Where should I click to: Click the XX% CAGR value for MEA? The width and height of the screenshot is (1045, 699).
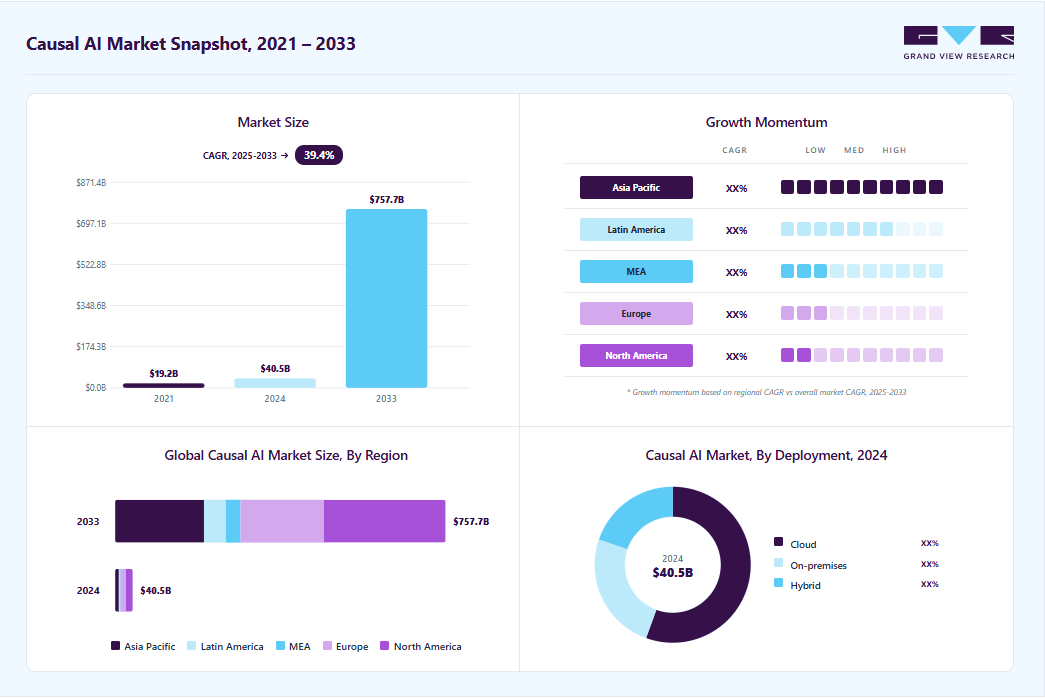coord(736,273)
